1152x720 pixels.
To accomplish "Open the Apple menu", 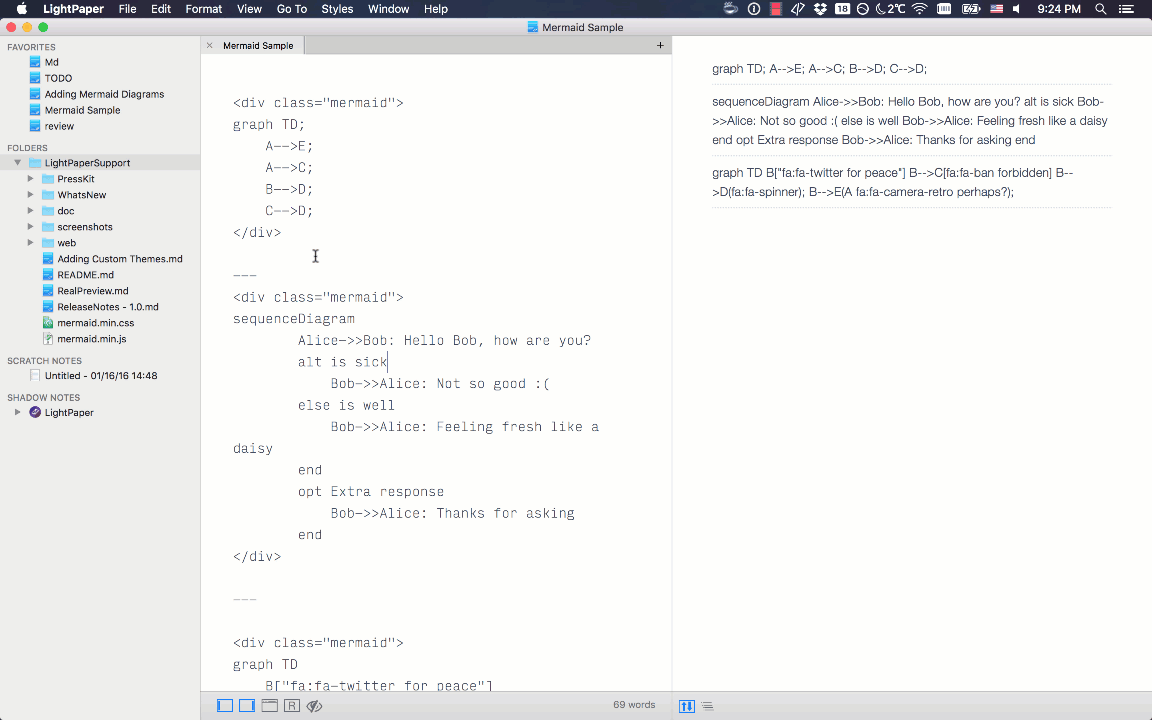I will click(x=21, y=9).
